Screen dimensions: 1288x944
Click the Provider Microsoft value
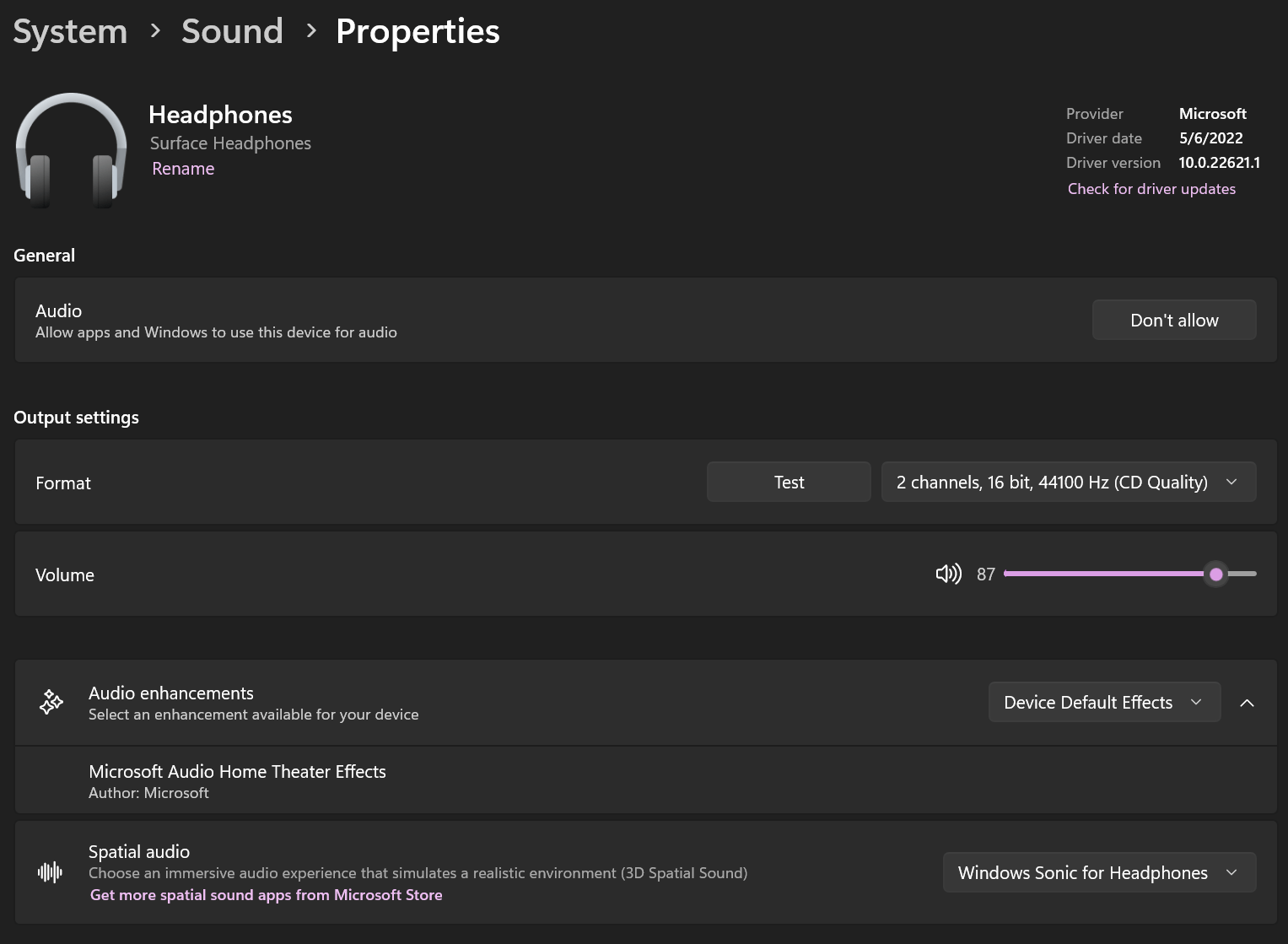pos(1213,114)
